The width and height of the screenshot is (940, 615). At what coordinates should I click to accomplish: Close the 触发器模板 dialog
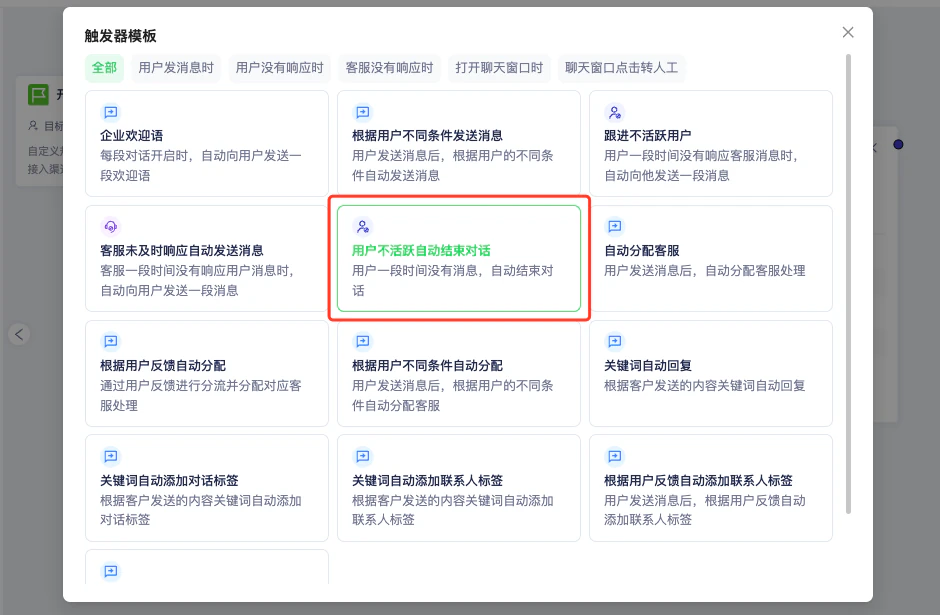[848, 32]
